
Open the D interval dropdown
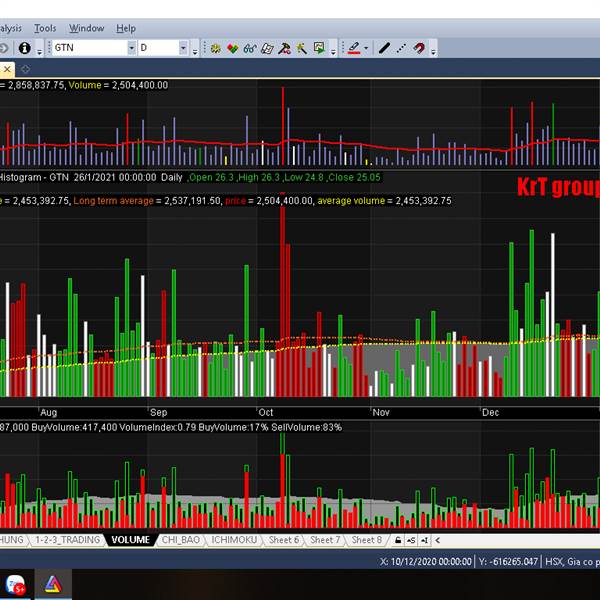point(183,47)
